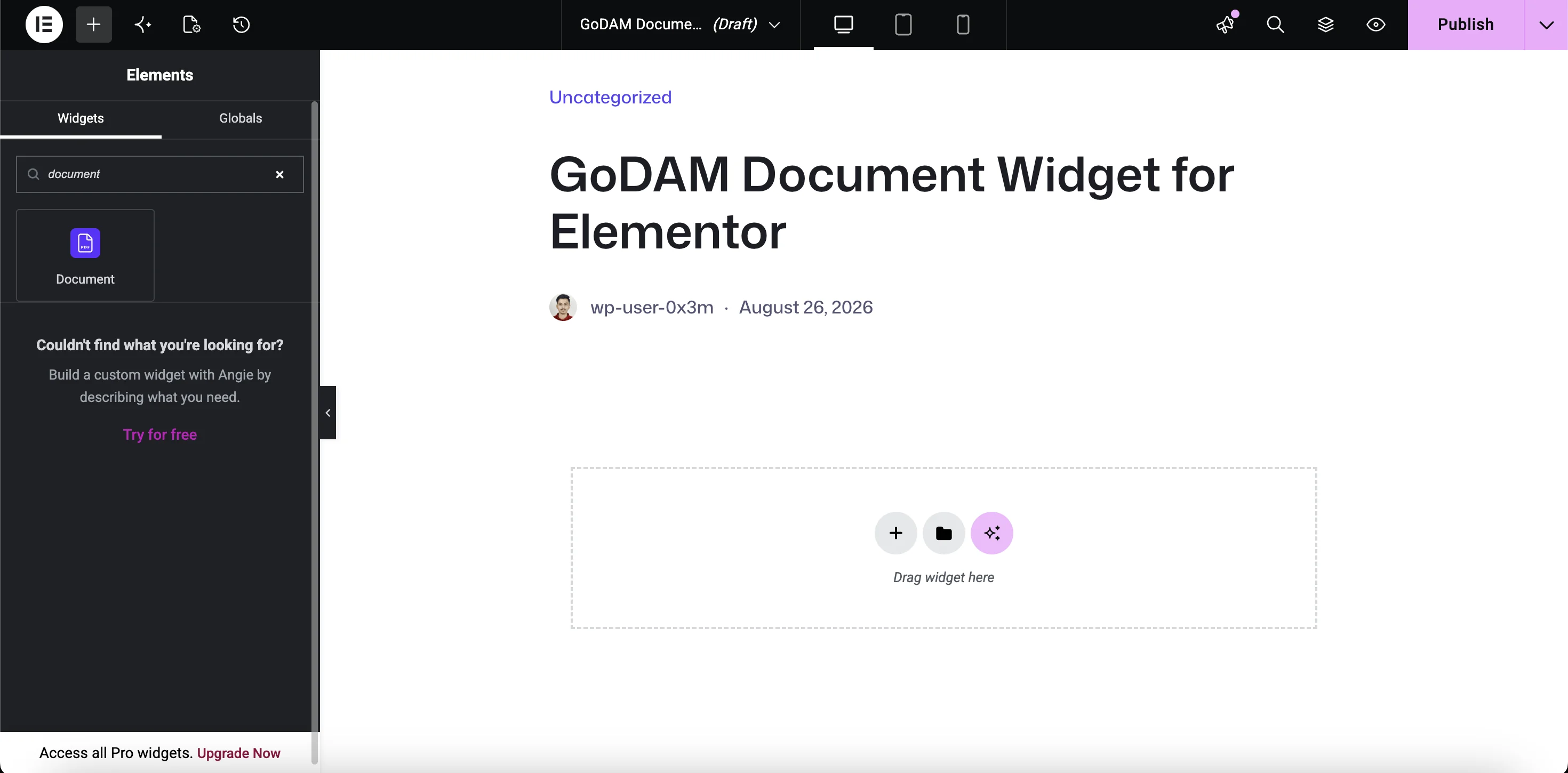Click the author name wp-user-0x3m

(x=652, y=308)
